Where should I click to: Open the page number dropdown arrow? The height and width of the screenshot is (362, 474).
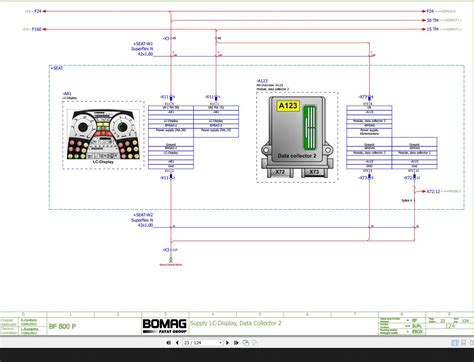[220, 343]
